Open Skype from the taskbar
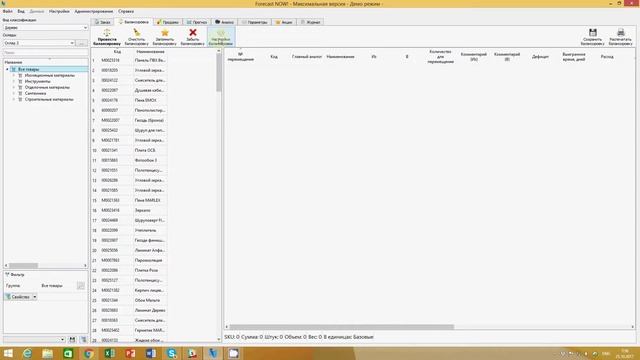 point(172,353)
